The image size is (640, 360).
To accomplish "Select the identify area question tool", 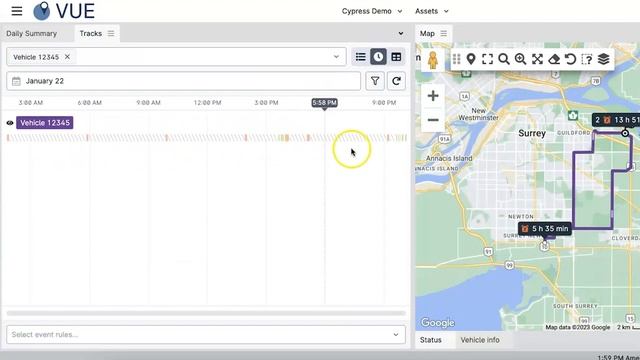I will [587, 59].
